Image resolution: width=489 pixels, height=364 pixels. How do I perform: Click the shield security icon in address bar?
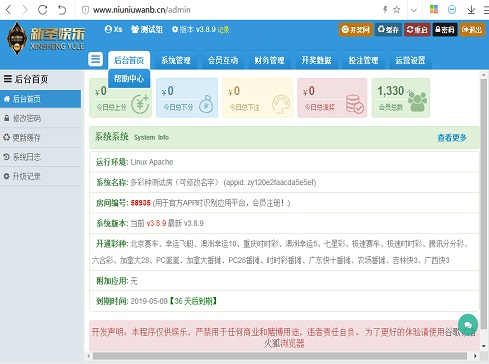[x=85, y=10]
